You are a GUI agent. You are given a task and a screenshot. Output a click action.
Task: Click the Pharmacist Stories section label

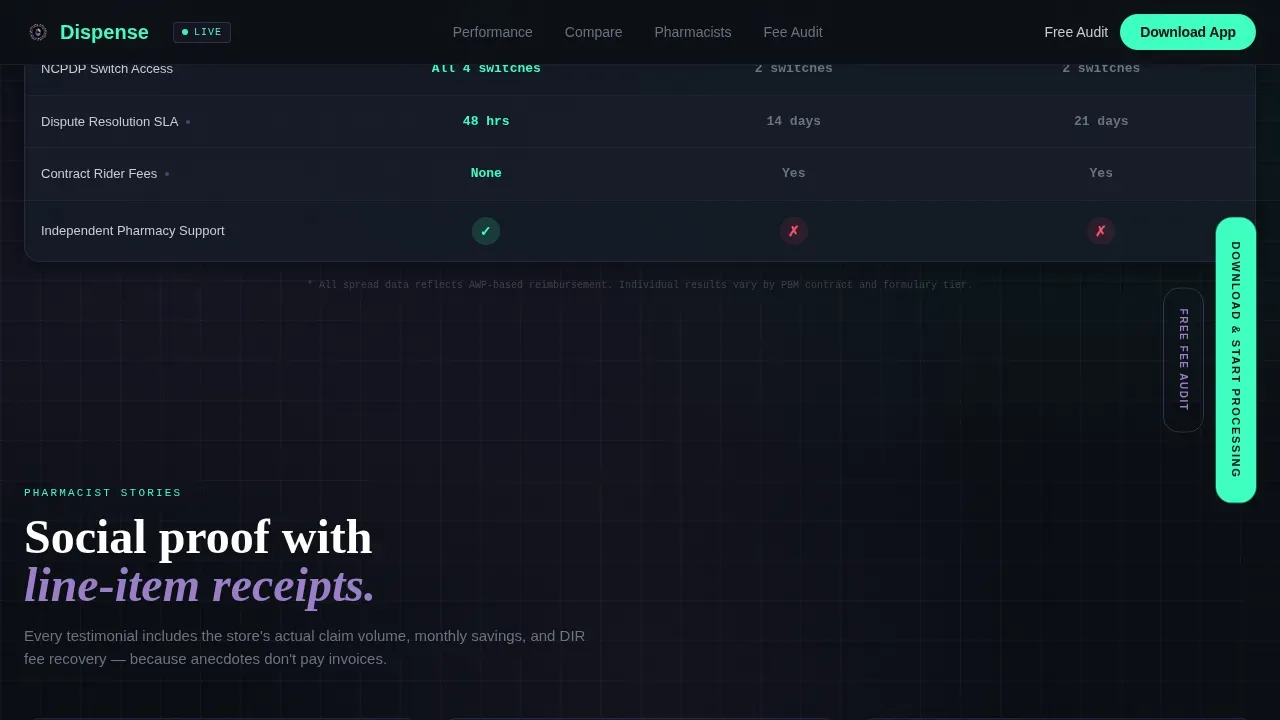[x=103, y=493]
